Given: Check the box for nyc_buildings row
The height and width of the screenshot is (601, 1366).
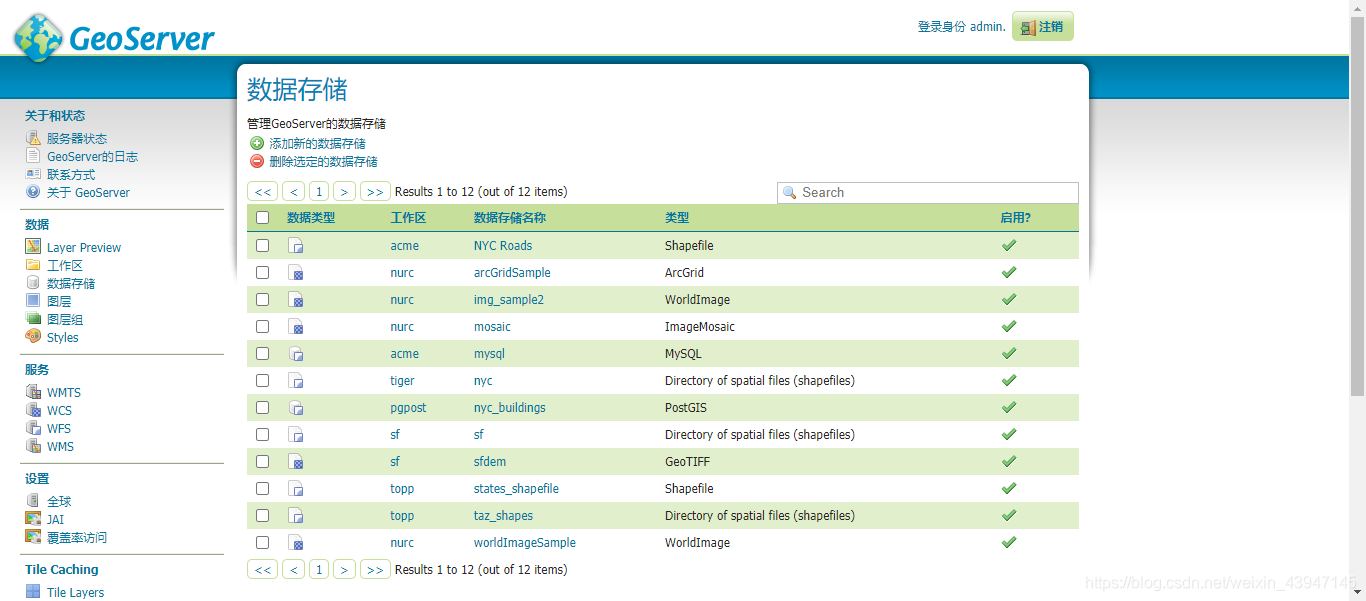Looking at the screenshot, I should (x=262, y=407).
